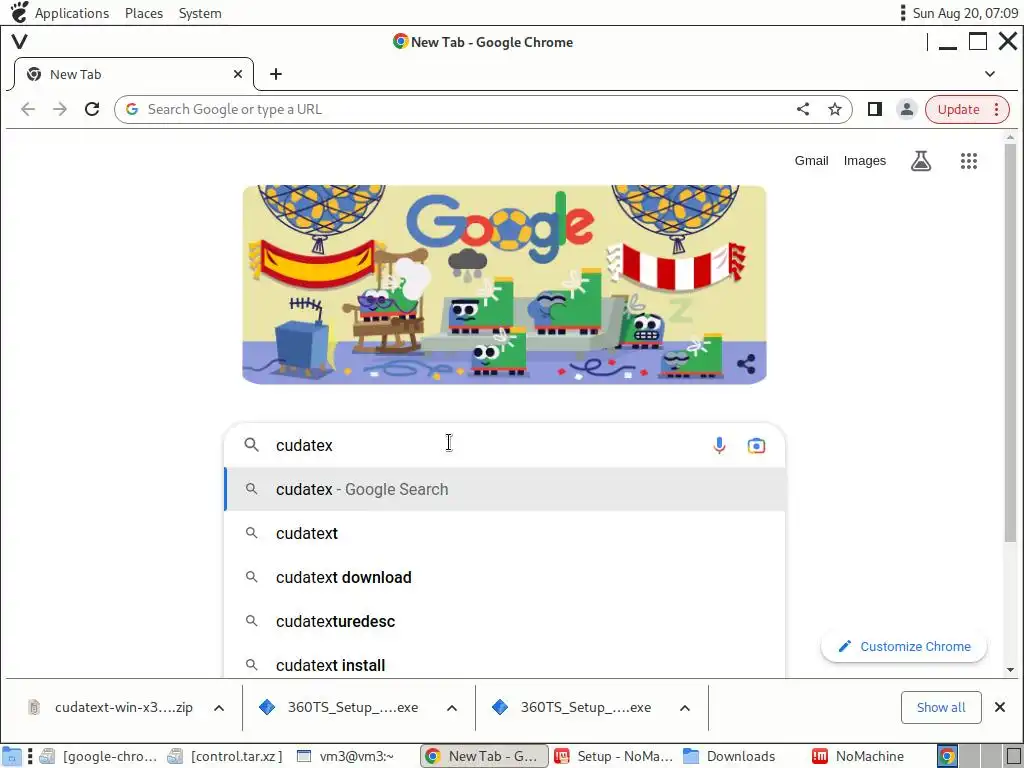Switch to Downloads folder window

pyautogui.click(x=730, y=756)
